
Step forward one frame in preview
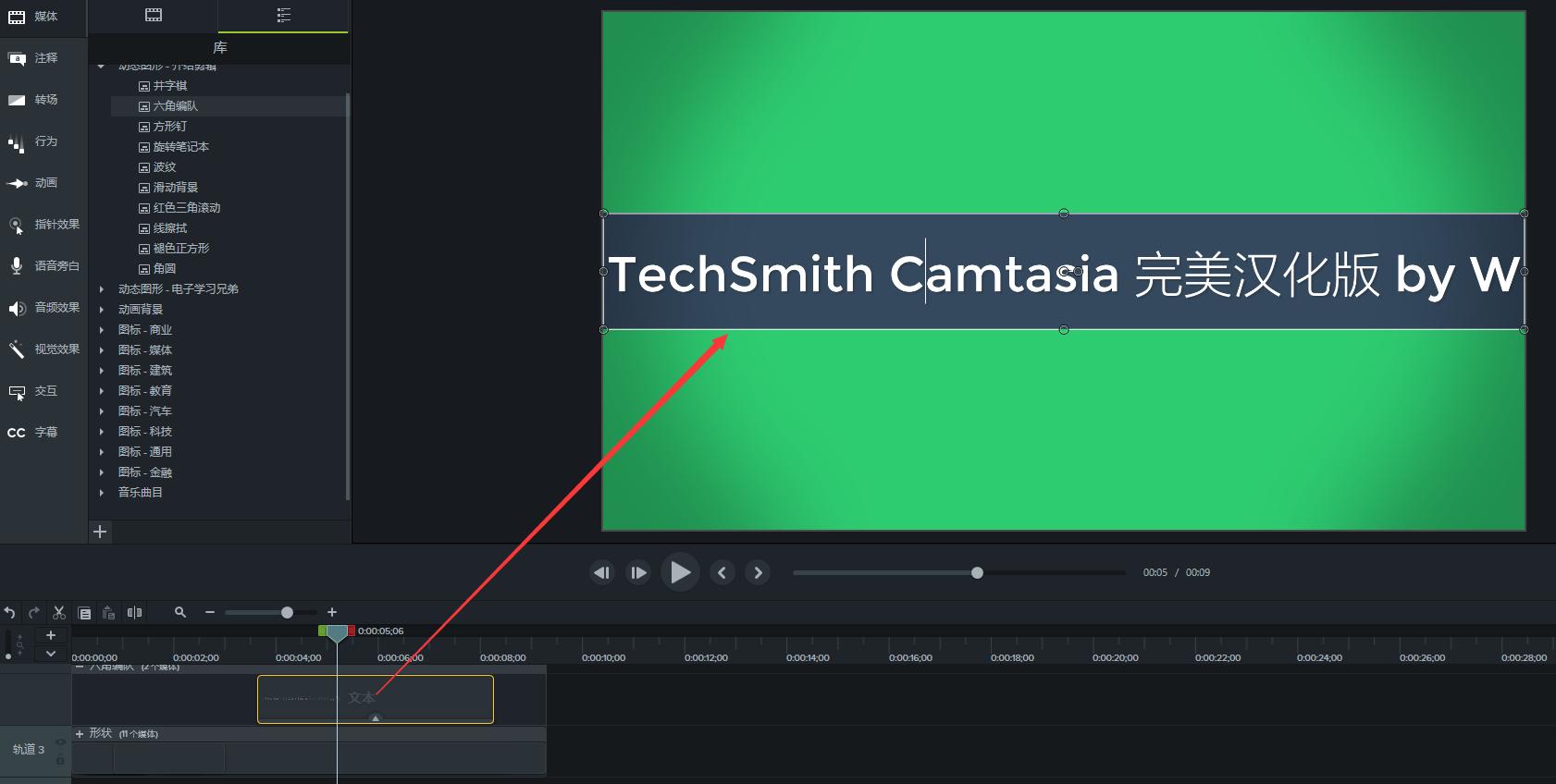[638, 573]
